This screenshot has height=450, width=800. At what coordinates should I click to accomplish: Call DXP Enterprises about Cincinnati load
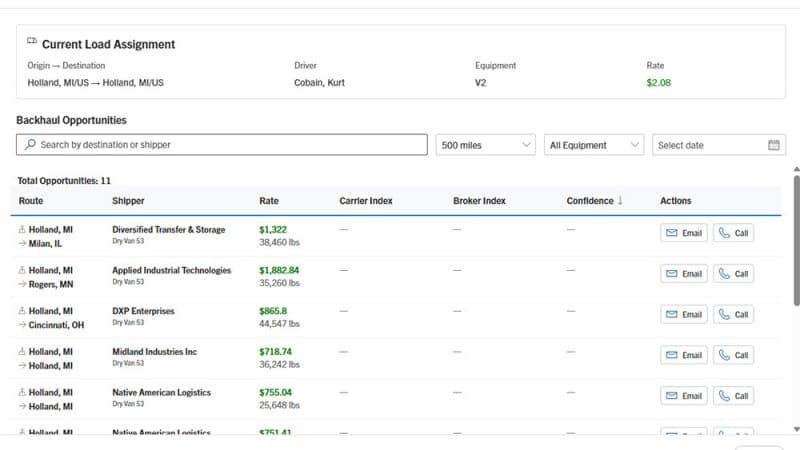click(x=733, y=314)
